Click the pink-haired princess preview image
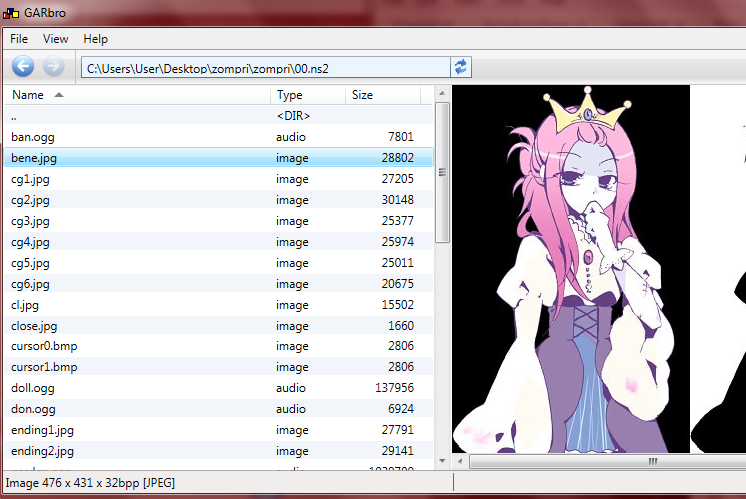Viewport: 746px width, 499px height. click(570, 269)
